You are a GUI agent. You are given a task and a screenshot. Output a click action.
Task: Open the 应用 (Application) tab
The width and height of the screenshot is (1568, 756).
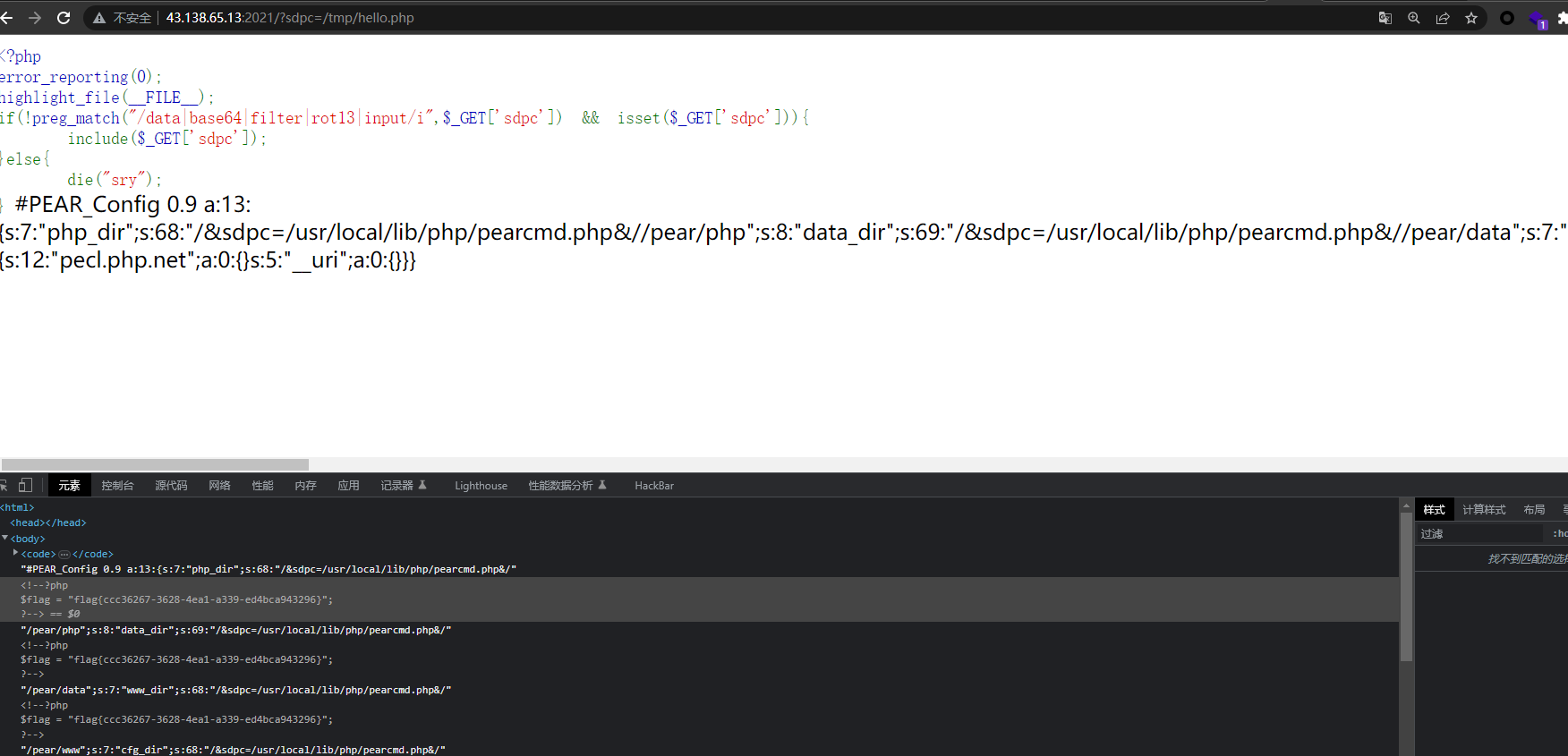pos(348,485)
